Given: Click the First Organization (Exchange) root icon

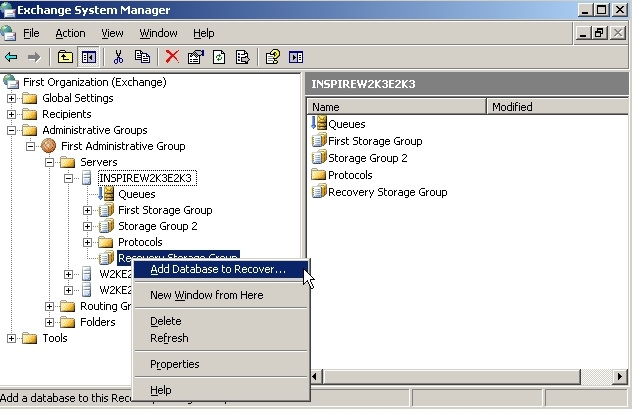Looking at the screenshot, I should click(11, 82).
